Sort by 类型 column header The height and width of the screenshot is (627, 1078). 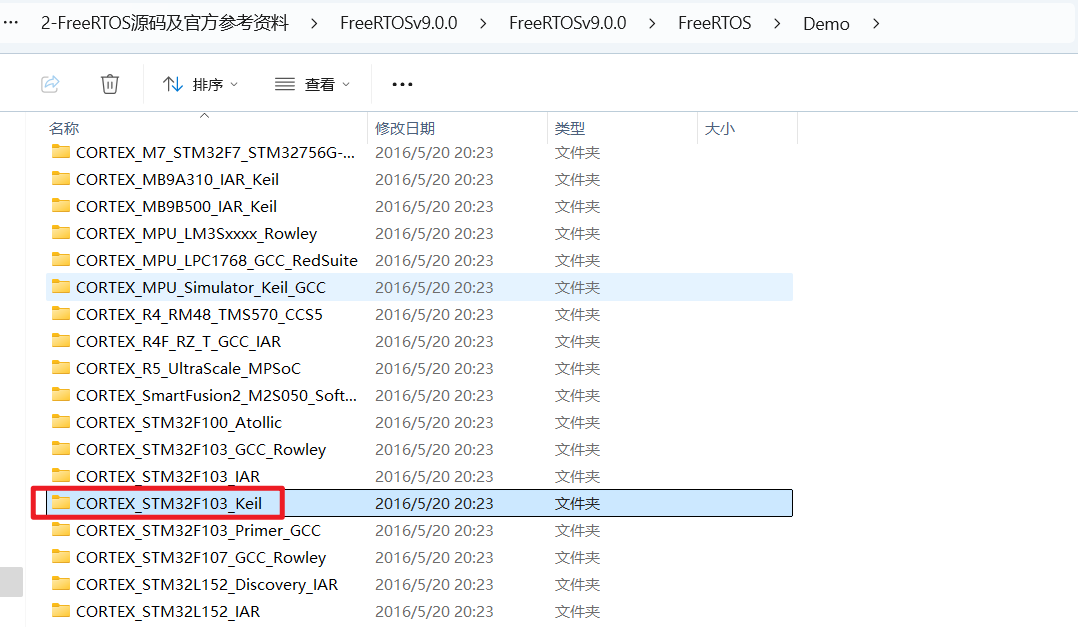[x=570, y=128]
